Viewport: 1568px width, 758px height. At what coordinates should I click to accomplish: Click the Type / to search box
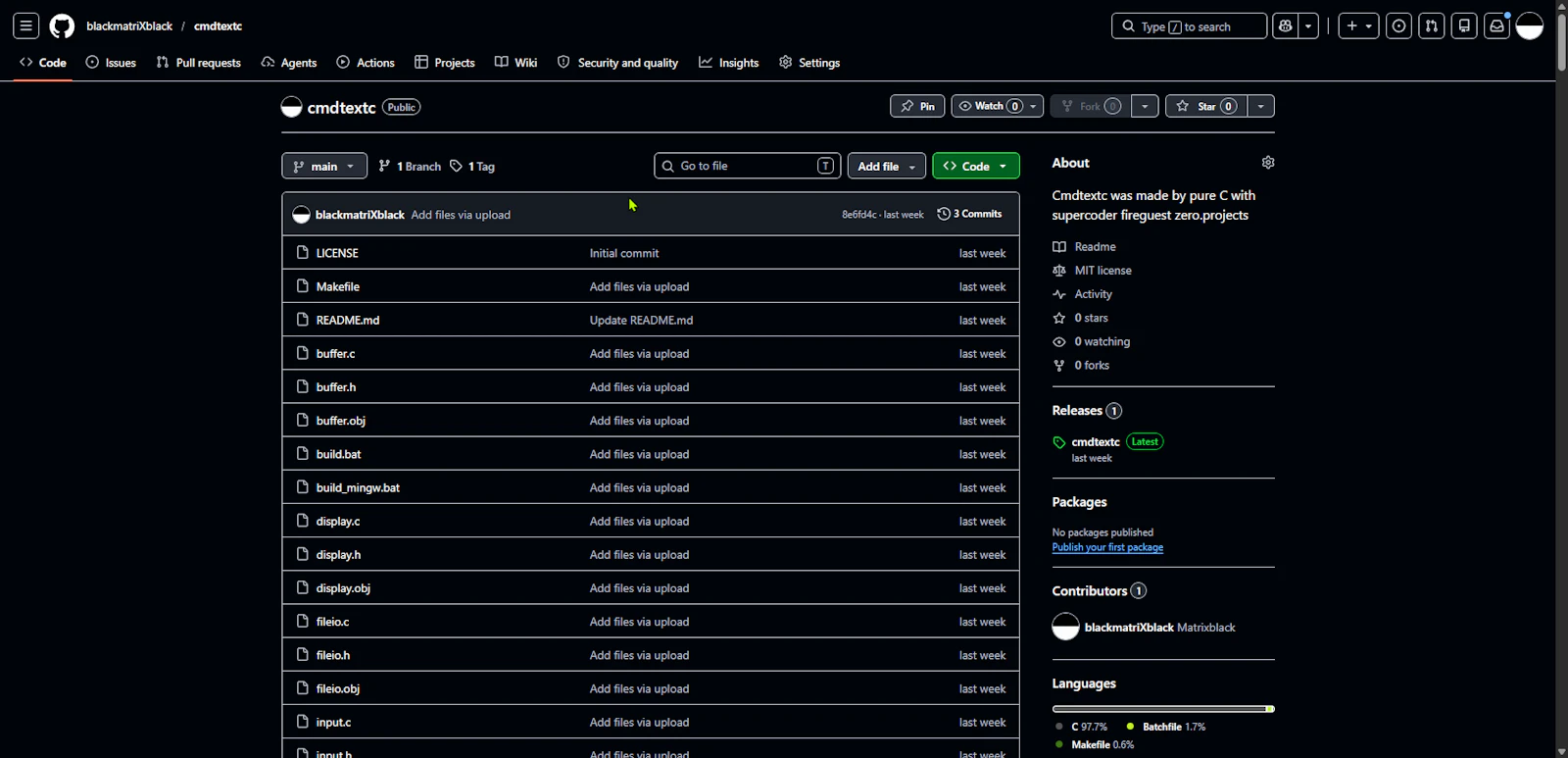pos(1189,26)
